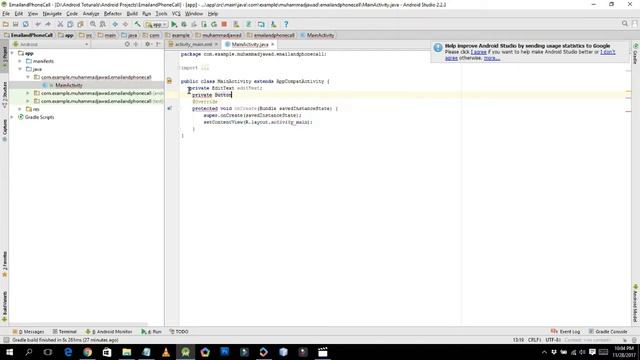Click the Search Everywhere magnifier icon

tap(625, 24)
